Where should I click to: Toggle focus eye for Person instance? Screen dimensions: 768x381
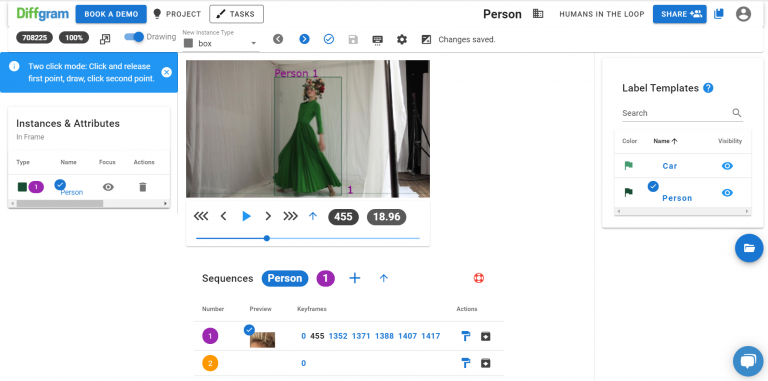[108, 187]
